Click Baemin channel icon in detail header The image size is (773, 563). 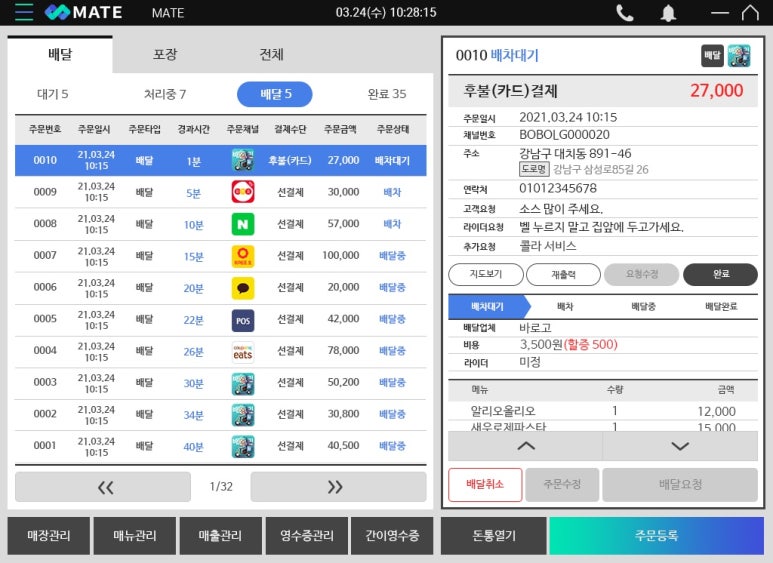coord(739,55)
